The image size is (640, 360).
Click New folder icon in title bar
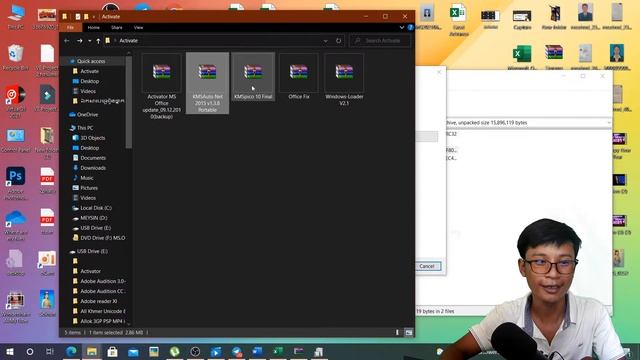tap(86, 17)
